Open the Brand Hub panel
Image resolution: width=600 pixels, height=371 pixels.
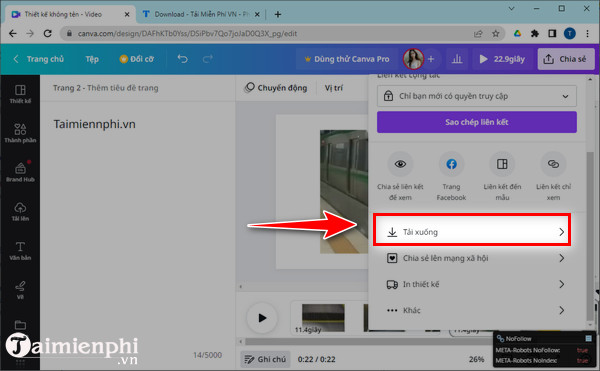tap(20, 172)
